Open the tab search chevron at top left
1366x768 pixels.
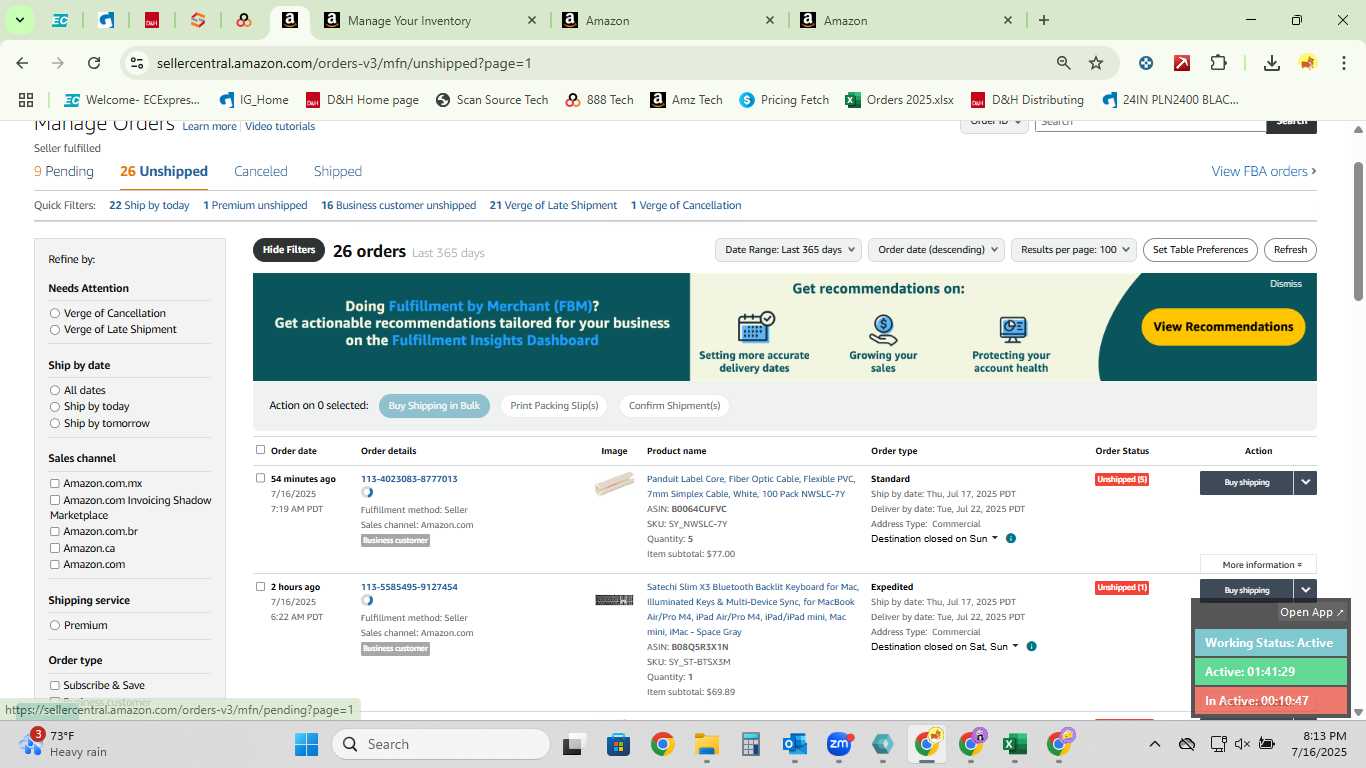[x=19, y=20]
